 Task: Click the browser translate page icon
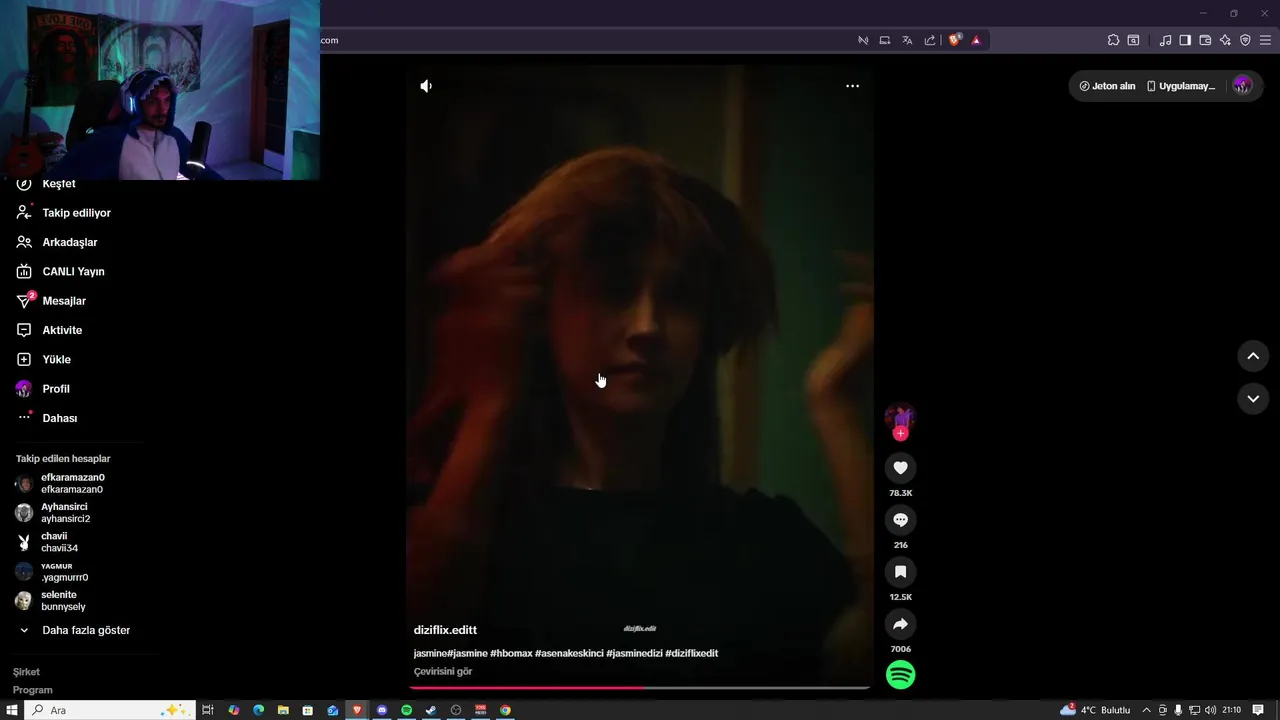click(907, 40)
